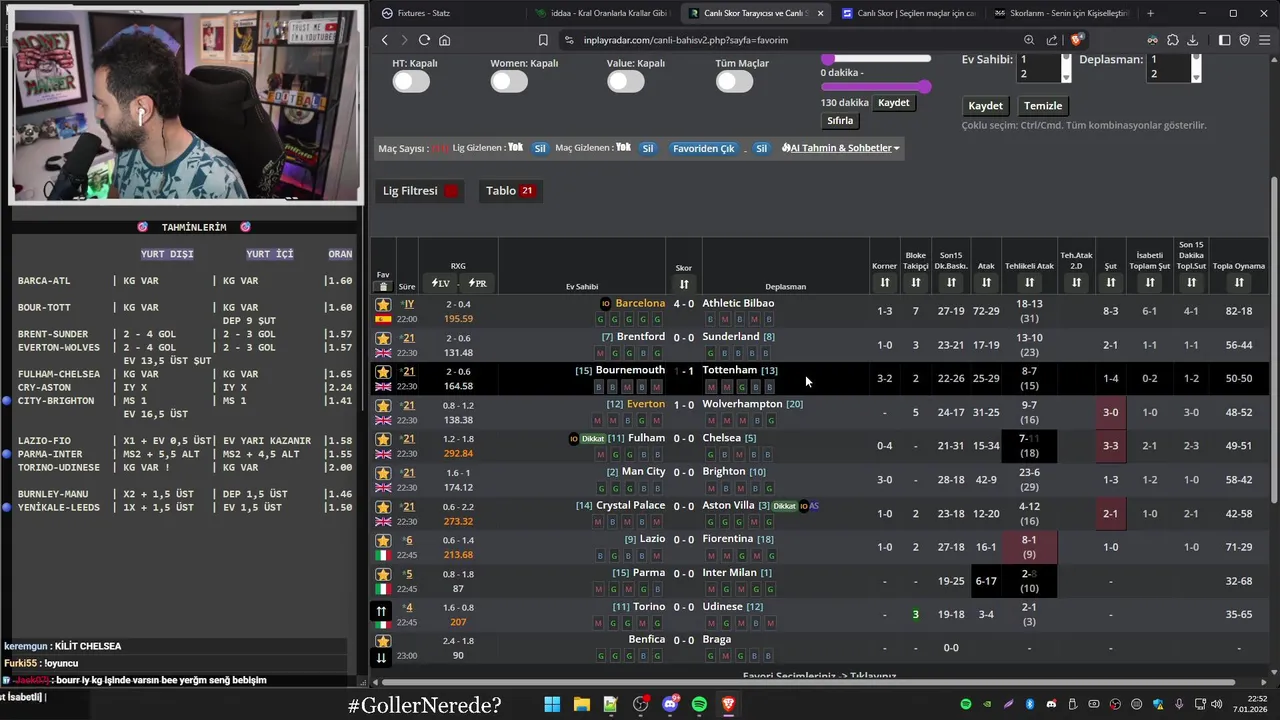The height and width of the screenshot is (720, 1280).
Task: Click the Favoriden Çık button
Action: (x=704, y=148)
